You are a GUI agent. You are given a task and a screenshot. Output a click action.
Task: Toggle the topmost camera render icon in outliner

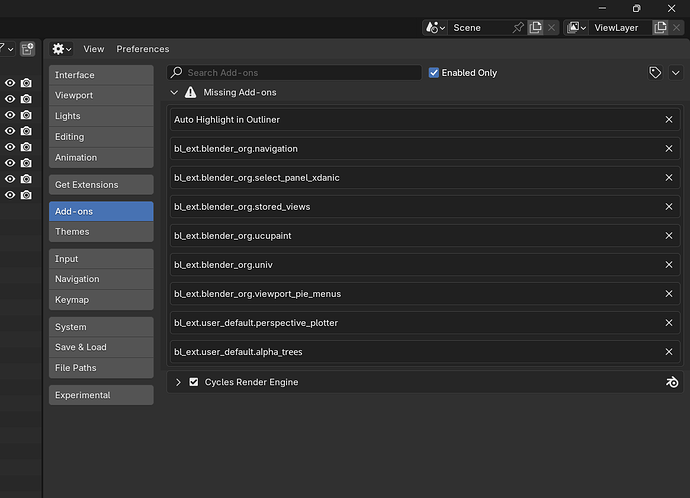coord(26,83)
